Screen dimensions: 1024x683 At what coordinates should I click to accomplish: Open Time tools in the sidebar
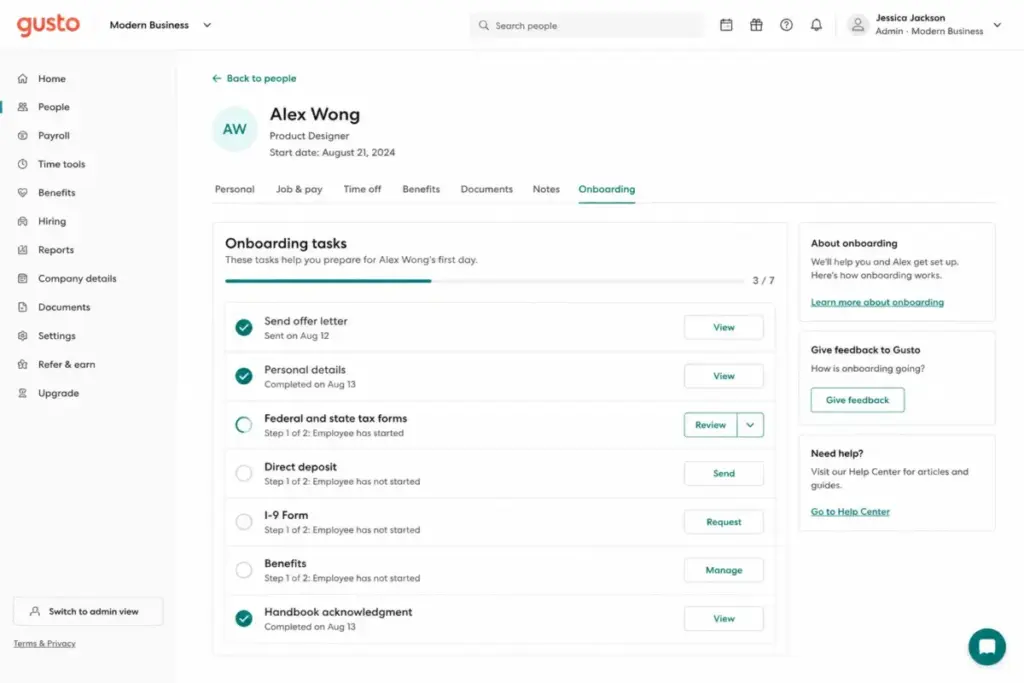pyautogui.click(x=61, y=164)
